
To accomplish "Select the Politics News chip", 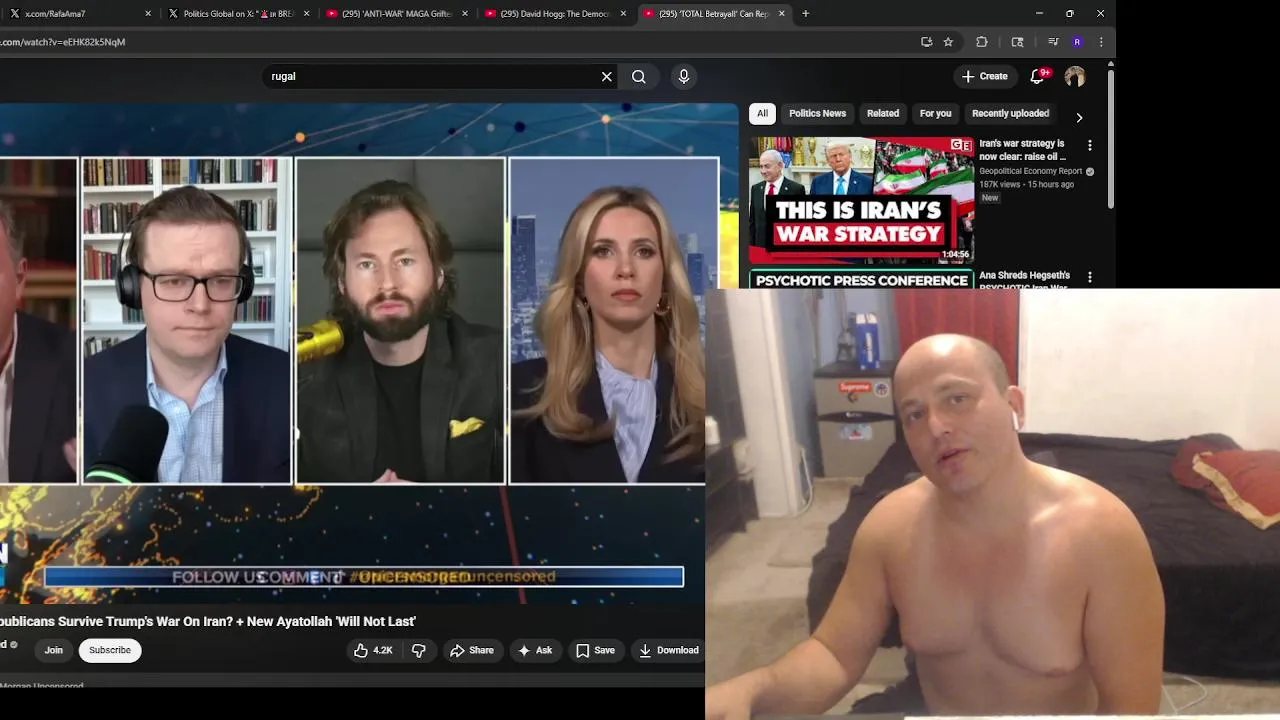I will [817, 113].
